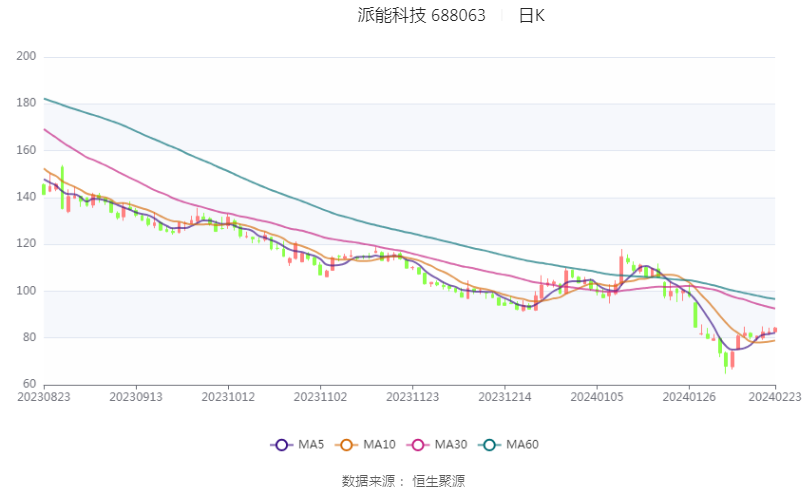Click y-axis value 140
The height and width of the screenshot is (491, 807).
point(26,197)
